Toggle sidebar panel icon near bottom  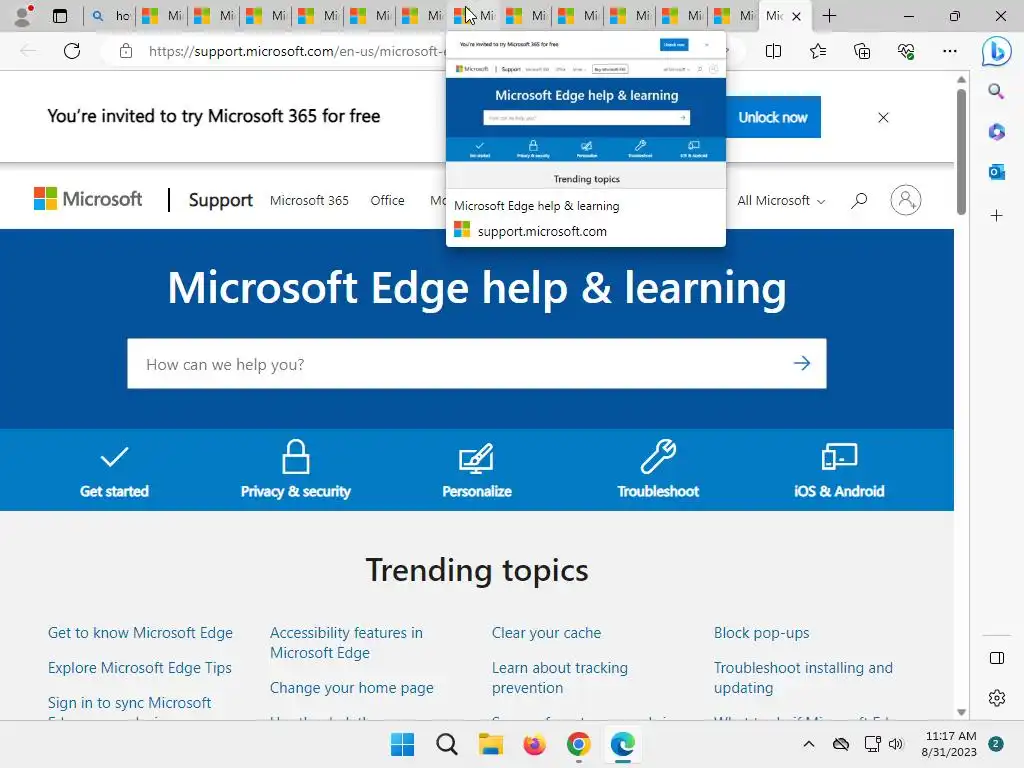point(997,658)
